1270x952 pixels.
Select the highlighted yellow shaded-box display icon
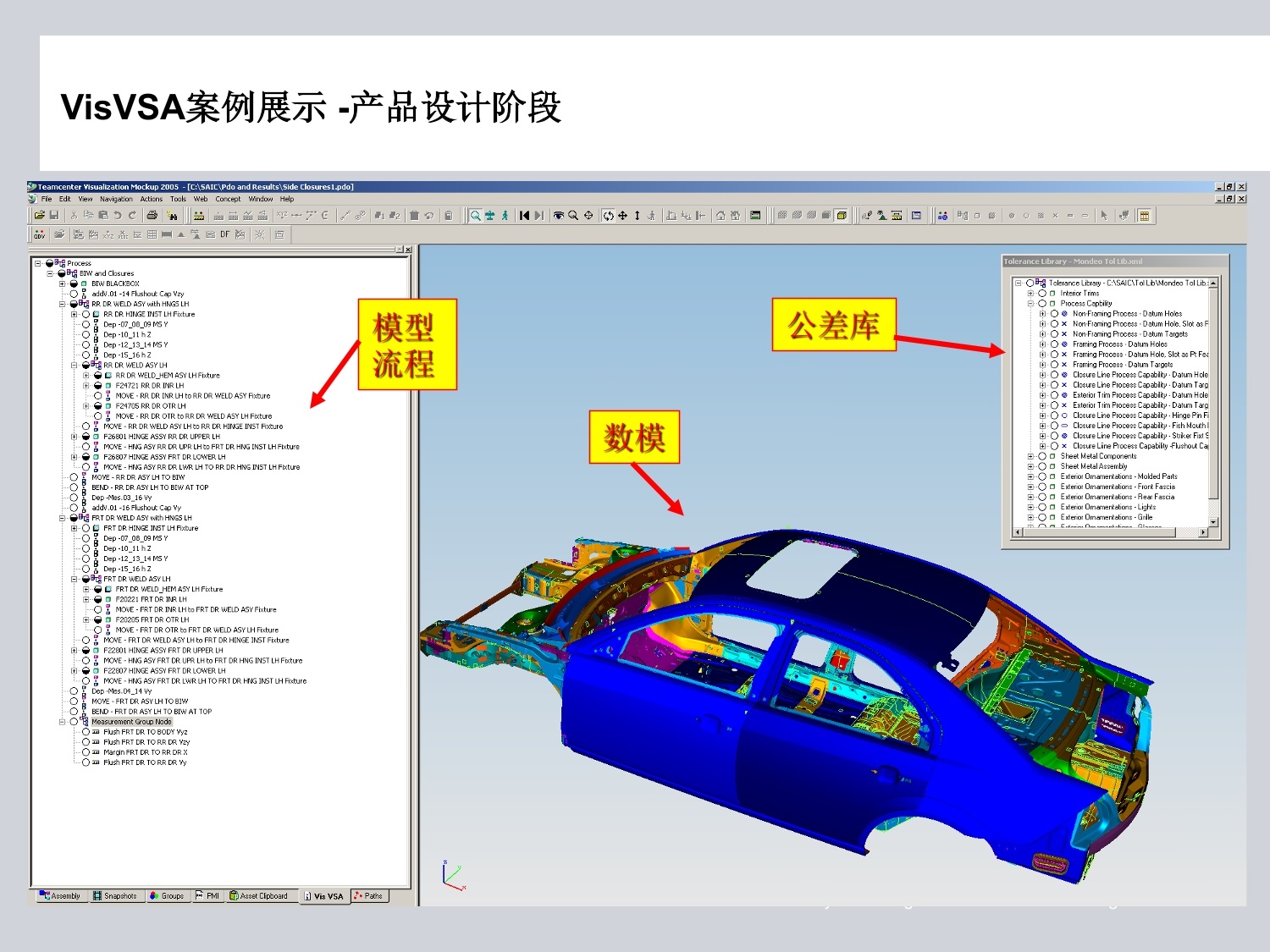point(842,216)
